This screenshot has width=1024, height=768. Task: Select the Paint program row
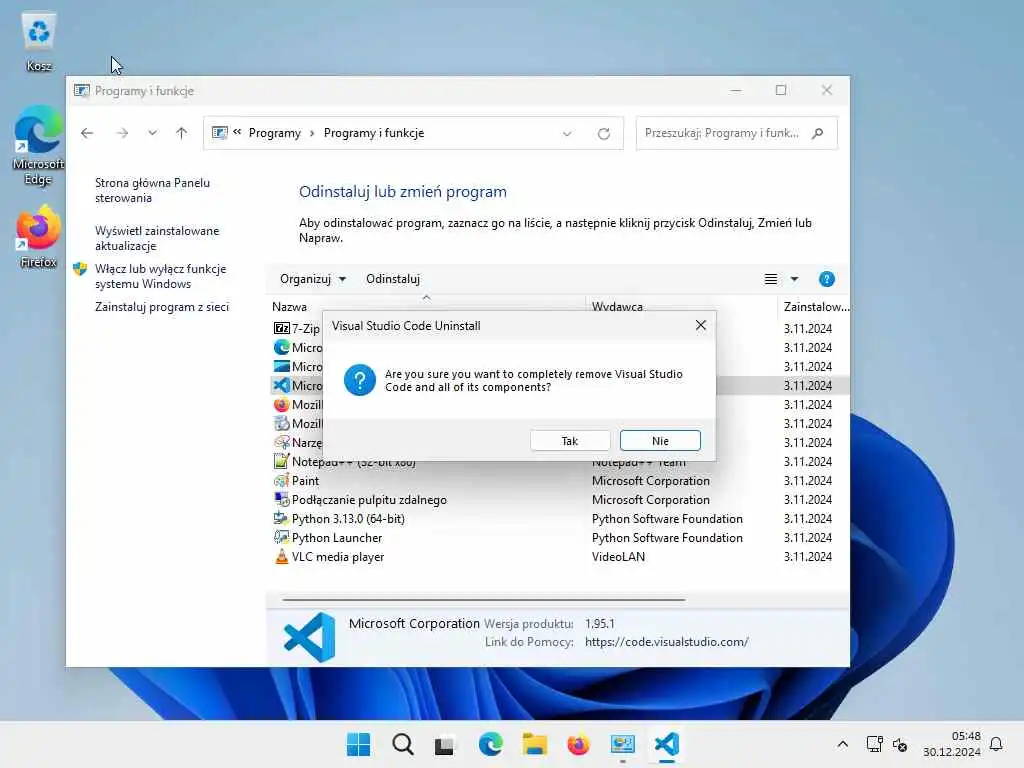tap(560, 481)
